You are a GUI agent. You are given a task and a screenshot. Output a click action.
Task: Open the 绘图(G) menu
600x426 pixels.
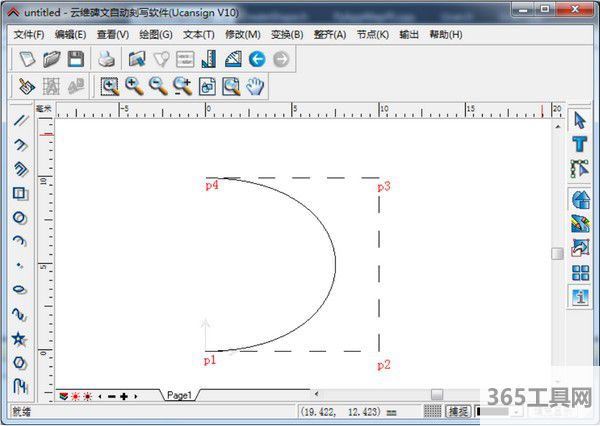coord(156,34)
